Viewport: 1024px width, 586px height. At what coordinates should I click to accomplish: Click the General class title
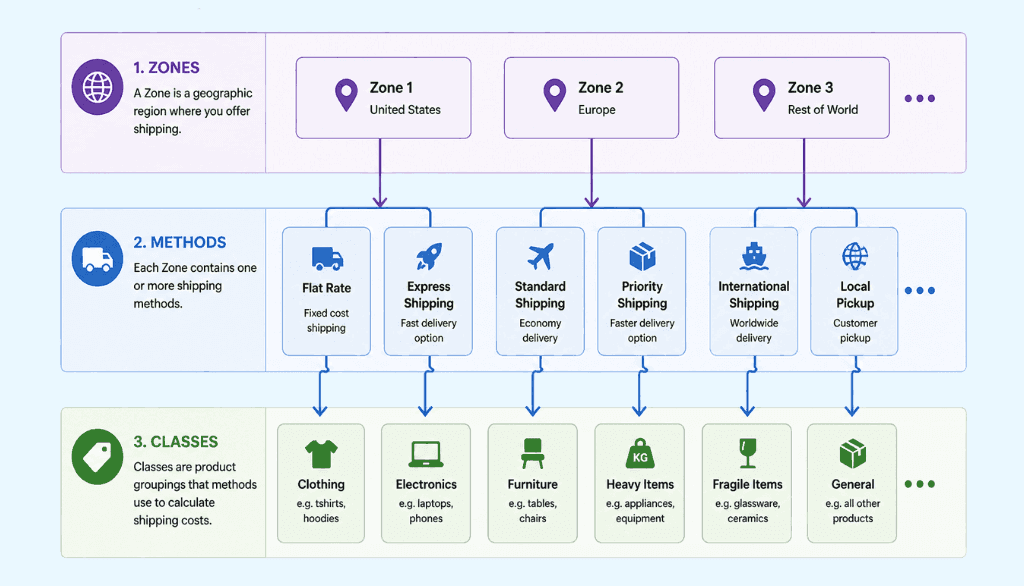tap(853, 484)
